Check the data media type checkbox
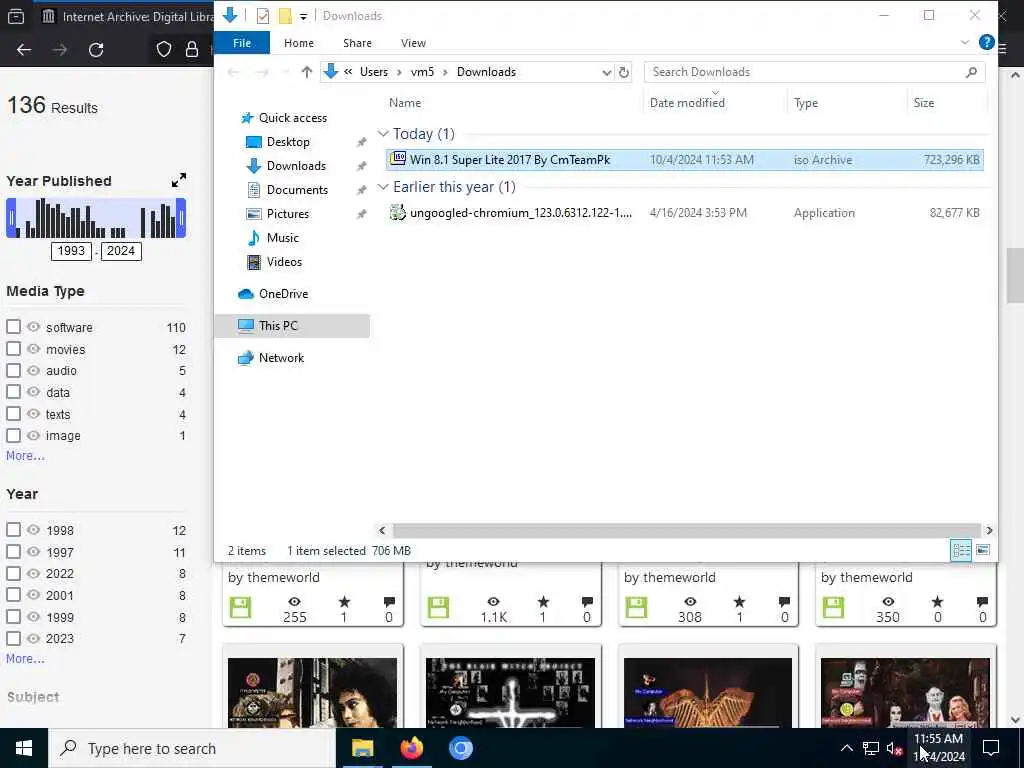Image resolution: width=1024 pixels, height=768 pixels. pyautogui.click(x=13, y=392)
